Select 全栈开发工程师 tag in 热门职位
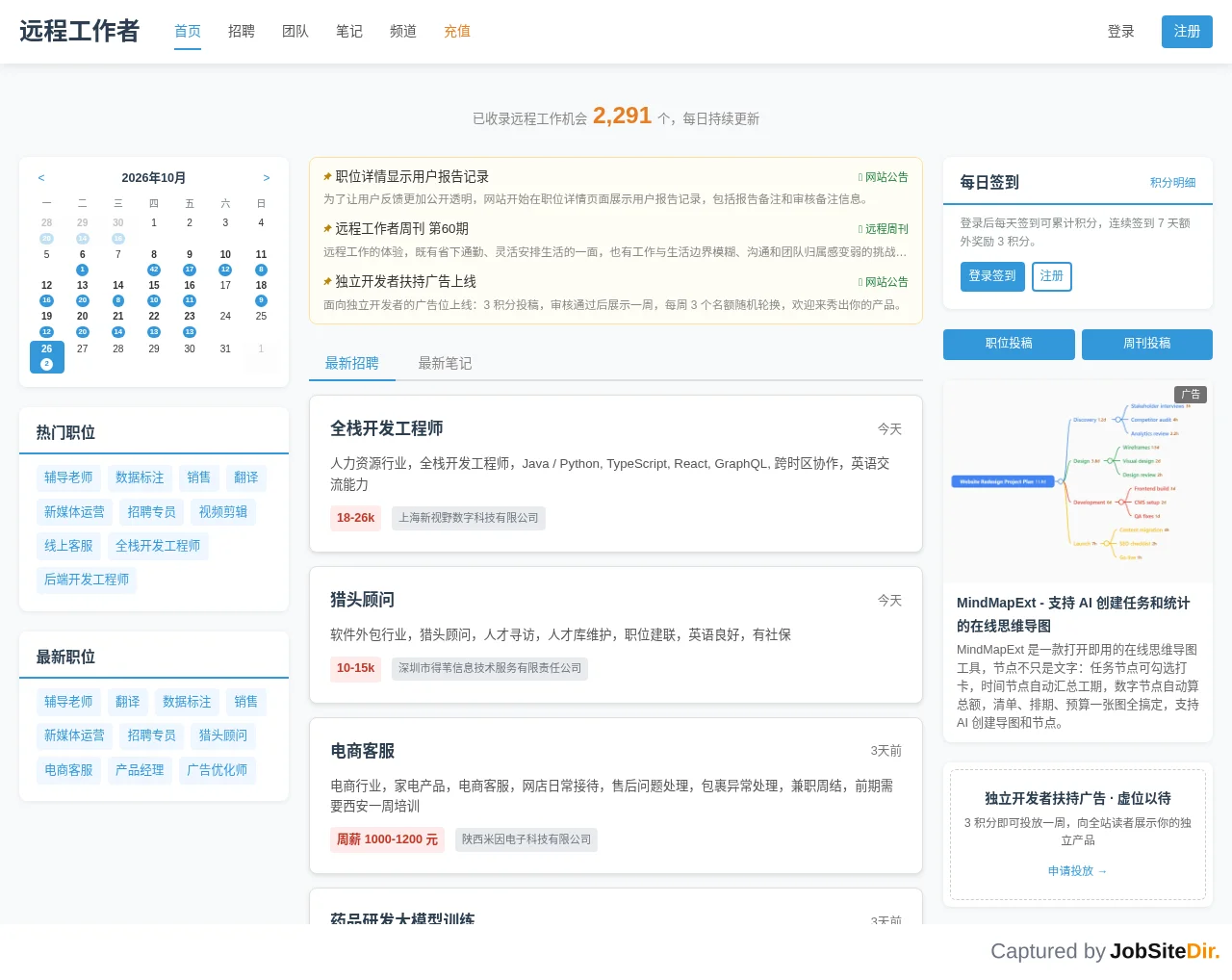The height and width of the screenshot is (980, 1232). 158,546
